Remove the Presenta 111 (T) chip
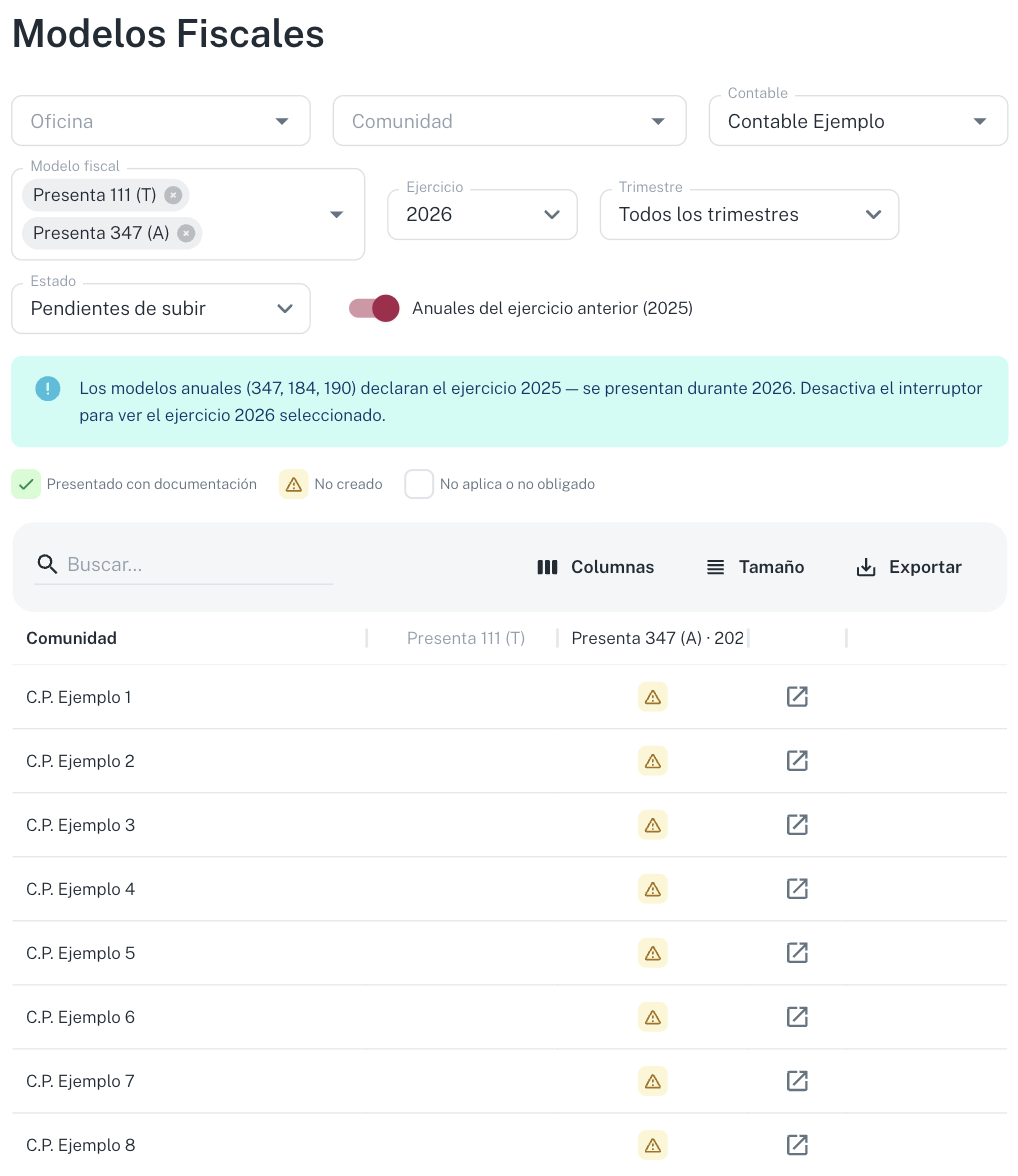Image resolution: width=1018 pixels, height=1176 pixels. tap(173, 195)
